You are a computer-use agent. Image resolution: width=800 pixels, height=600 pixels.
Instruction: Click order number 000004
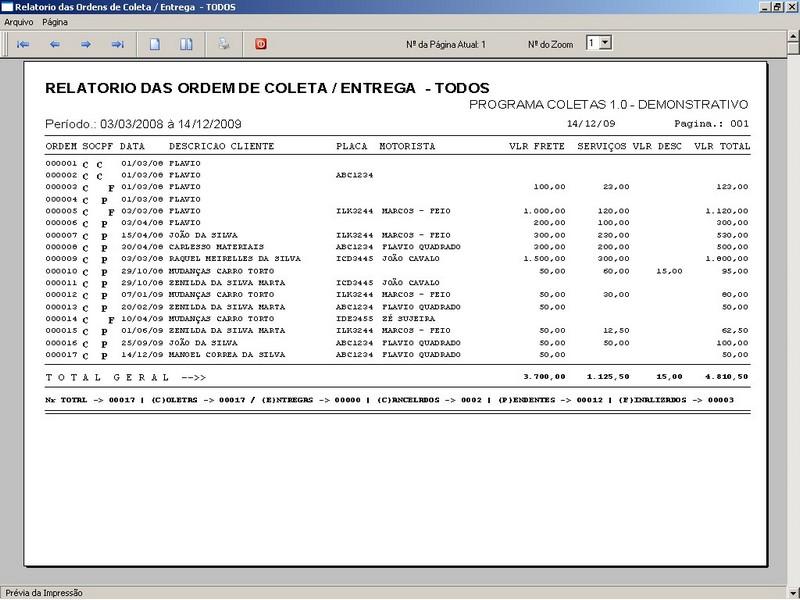(61, 199)
